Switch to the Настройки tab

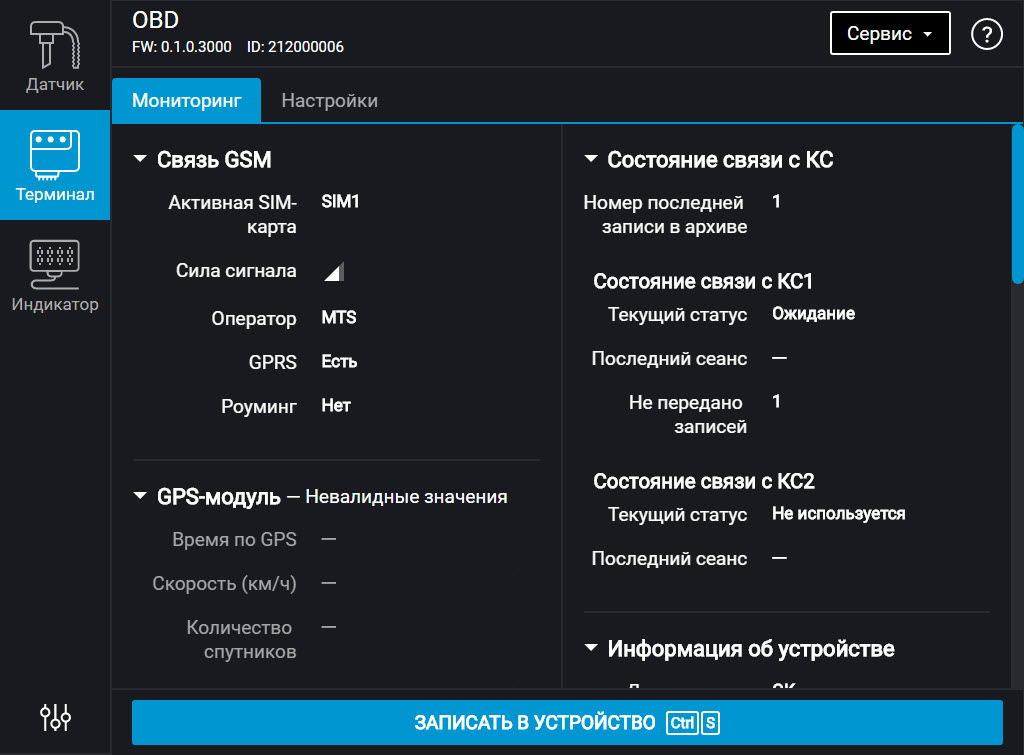329,101
